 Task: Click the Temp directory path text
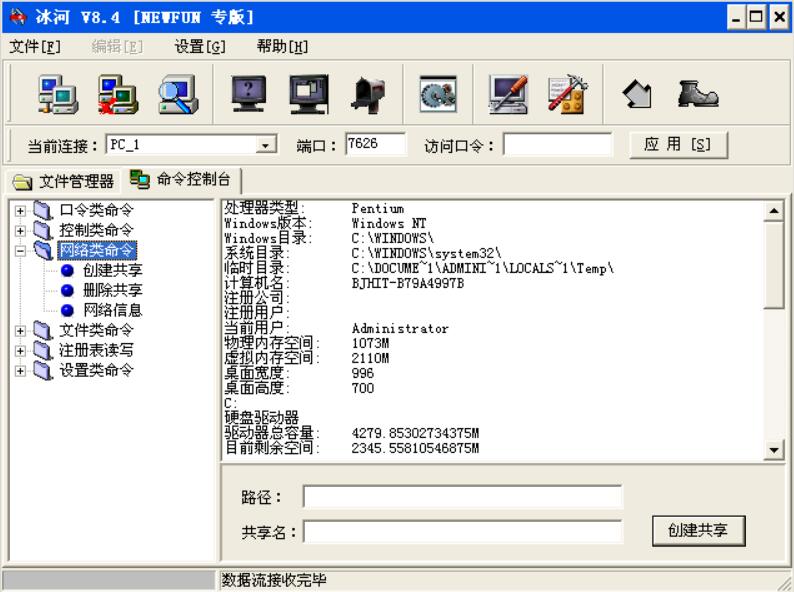(x=483, y=268)
